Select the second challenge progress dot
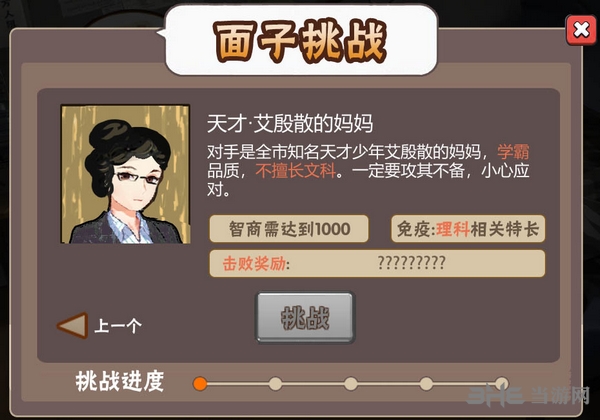Viewport: 600px width, 420px height. tap(275, 383)
